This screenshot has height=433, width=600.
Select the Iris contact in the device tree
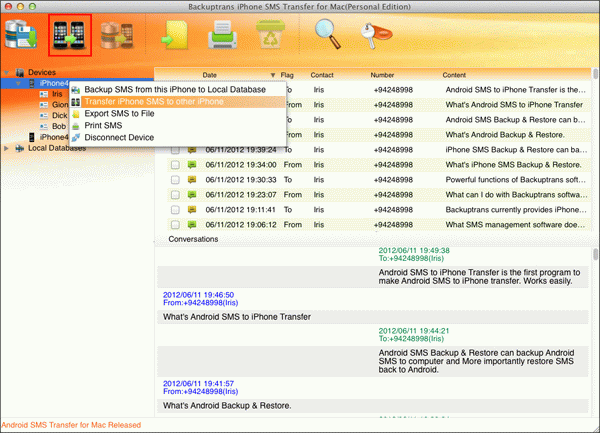(57, 94)
